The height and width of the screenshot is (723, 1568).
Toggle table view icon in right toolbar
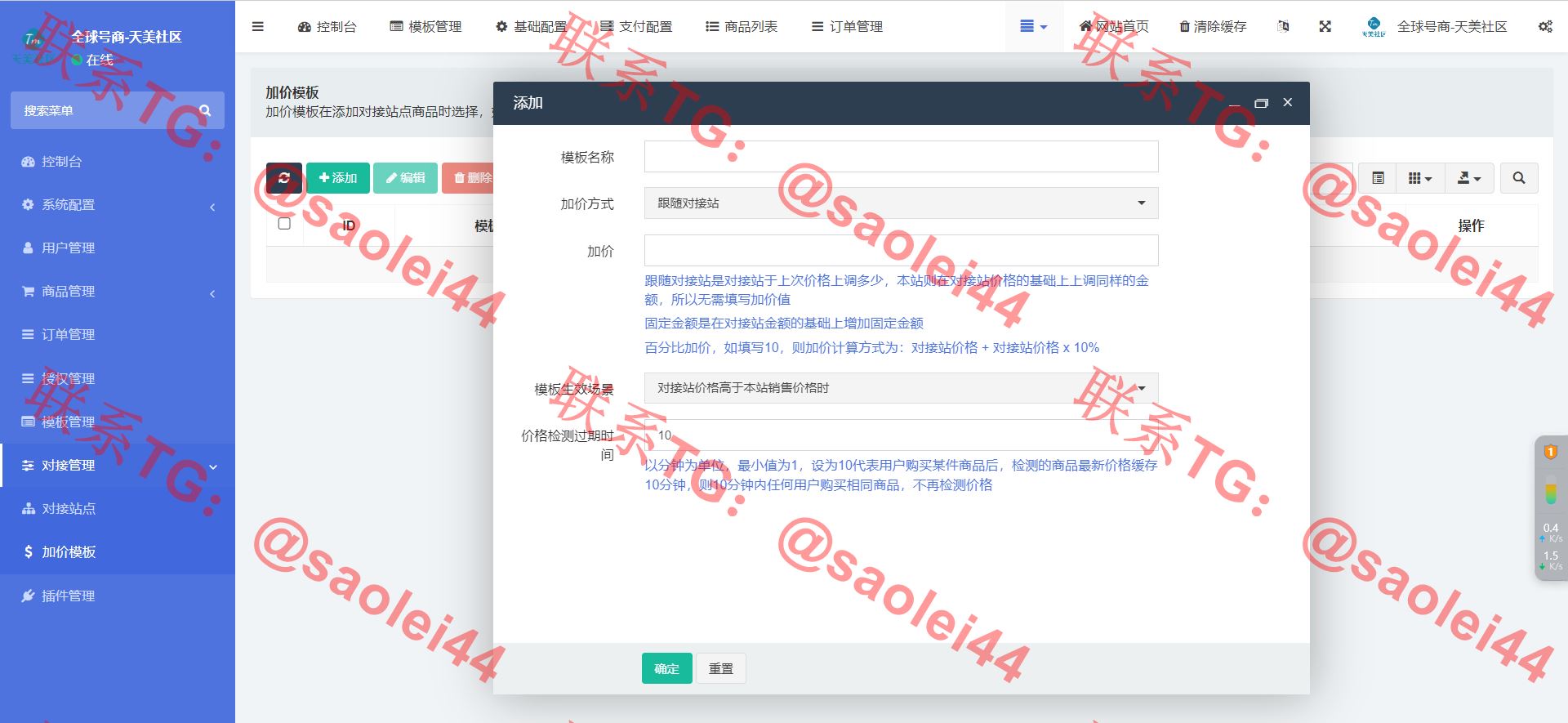[1379, 178]
